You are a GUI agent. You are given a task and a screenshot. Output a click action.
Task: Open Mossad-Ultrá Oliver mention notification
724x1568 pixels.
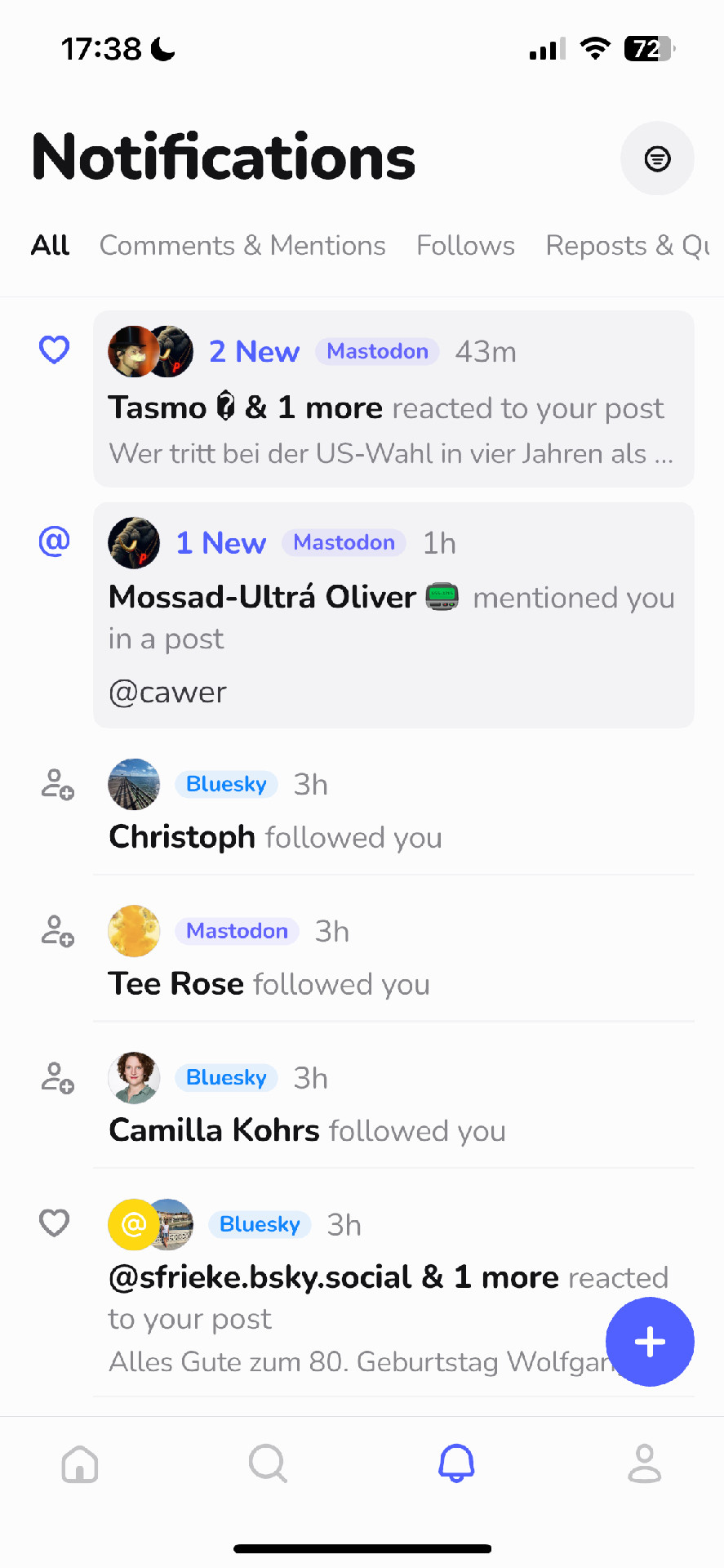tap(393, 615)
